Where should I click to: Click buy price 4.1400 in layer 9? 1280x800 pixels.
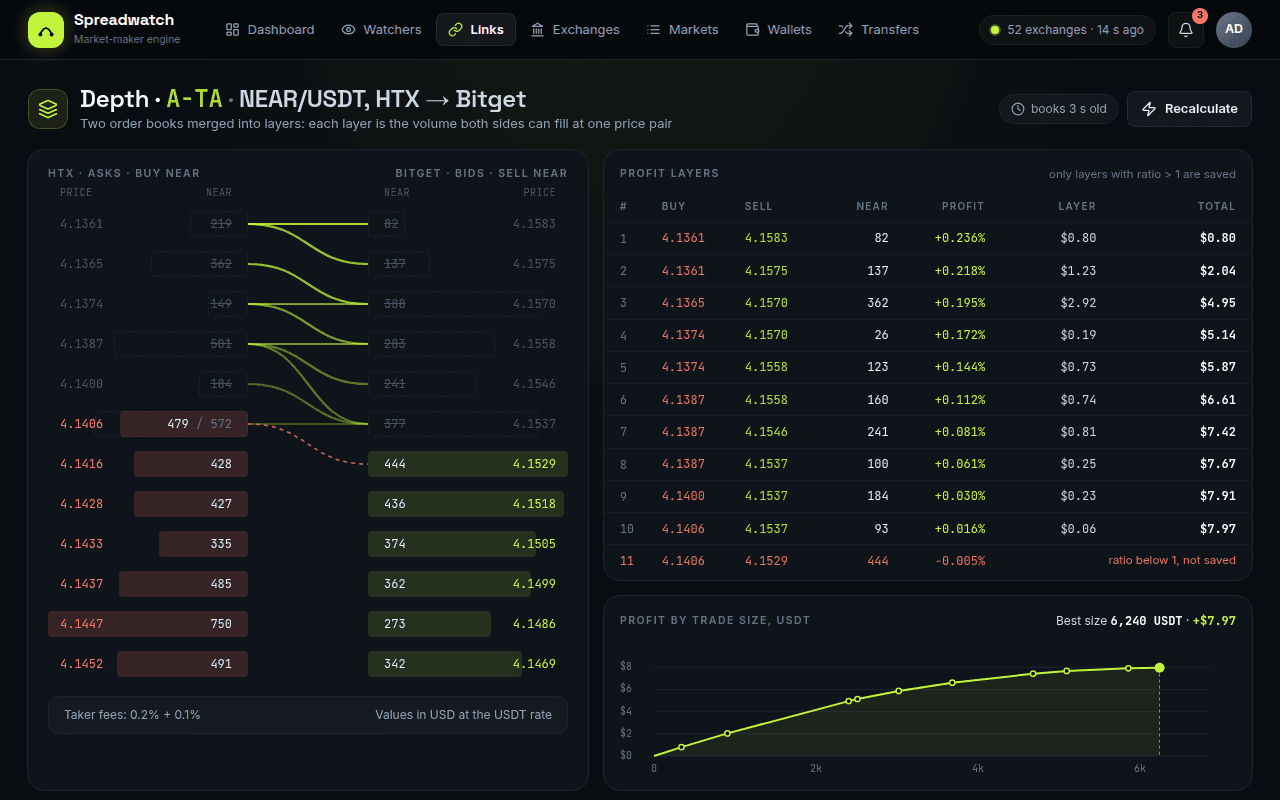(x=683, y=496)
